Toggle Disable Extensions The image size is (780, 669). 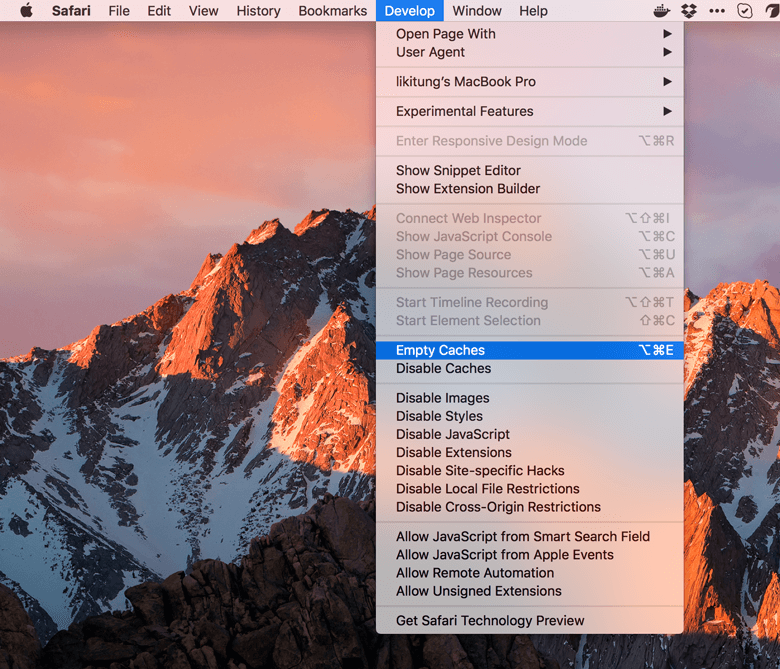tap(530, 453)
